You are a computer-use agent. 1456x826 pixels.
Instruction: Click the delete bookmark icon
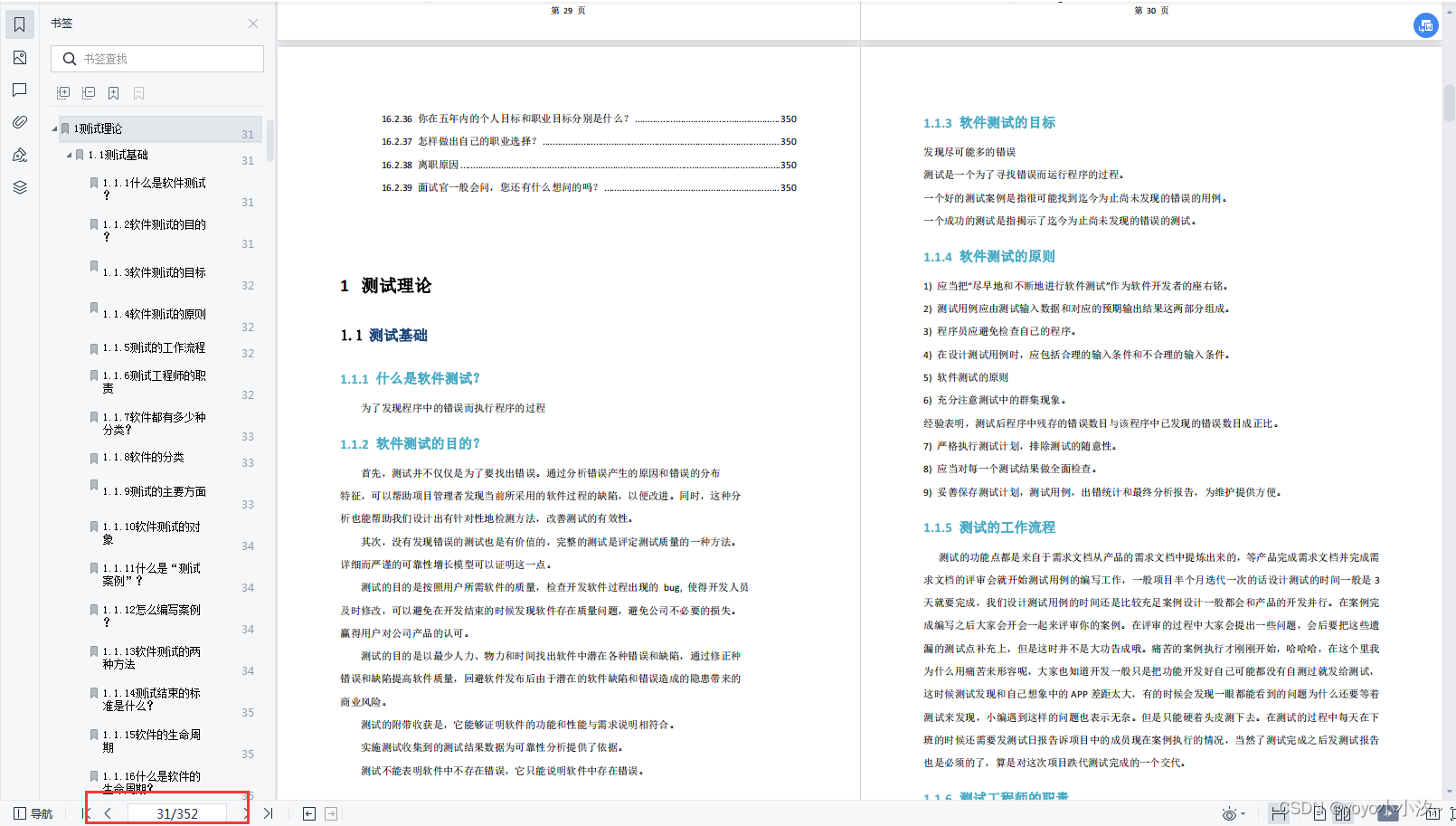[x=139, y=92]
